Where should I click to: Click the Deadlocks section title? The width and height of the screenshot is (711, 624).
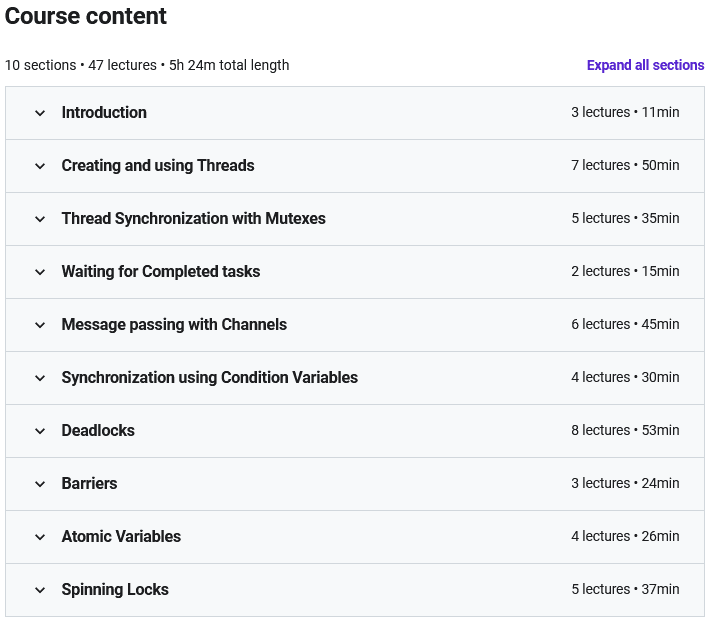[98, 430]
